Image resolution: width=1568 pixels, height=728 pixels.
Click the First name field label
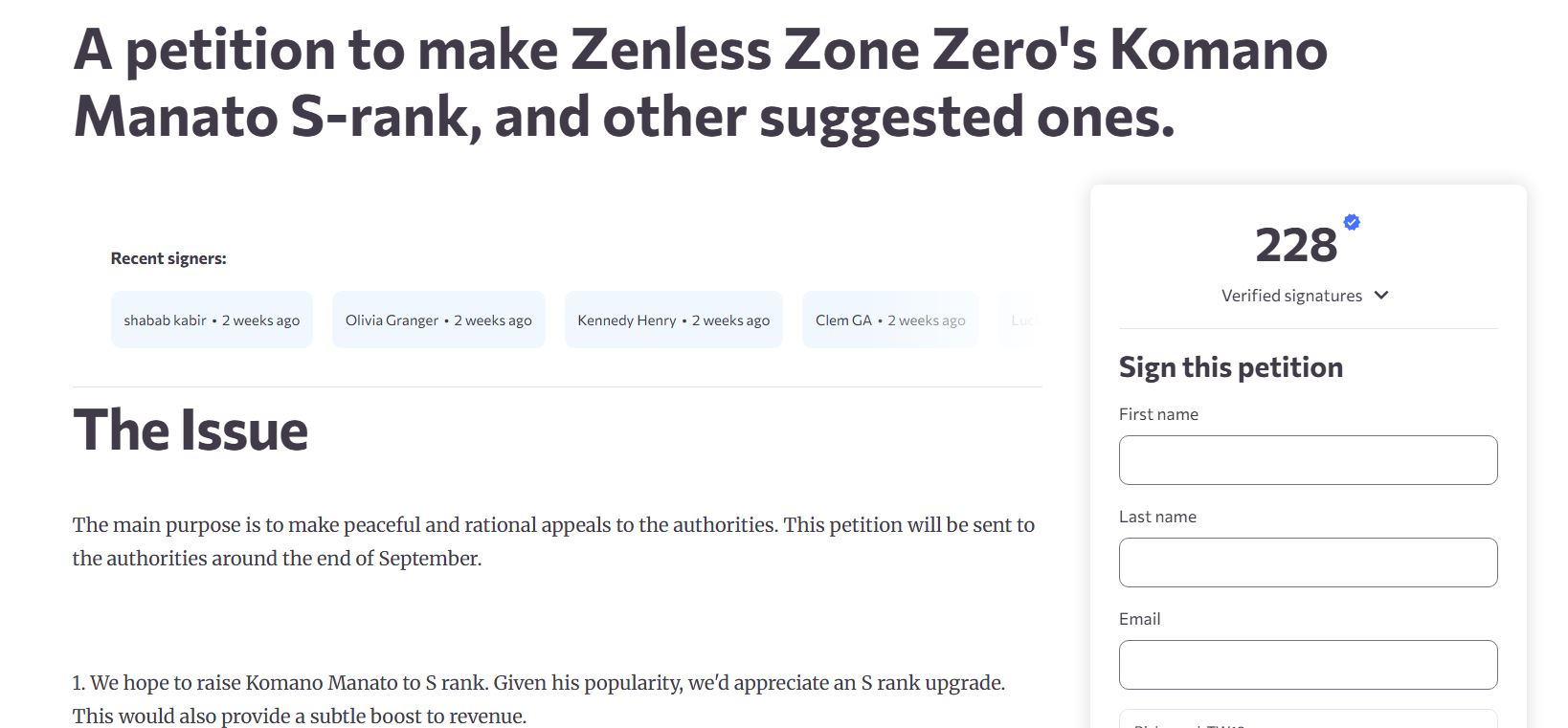click(x=1158, y=414)
